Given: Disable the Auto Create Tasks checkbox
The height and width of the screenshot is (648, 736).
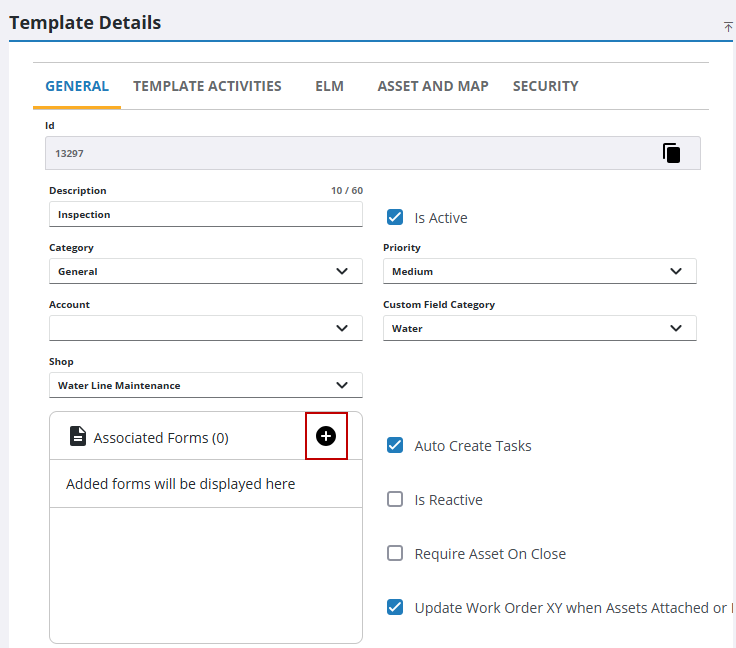Looking at the screenshot, I should point(395,445).
